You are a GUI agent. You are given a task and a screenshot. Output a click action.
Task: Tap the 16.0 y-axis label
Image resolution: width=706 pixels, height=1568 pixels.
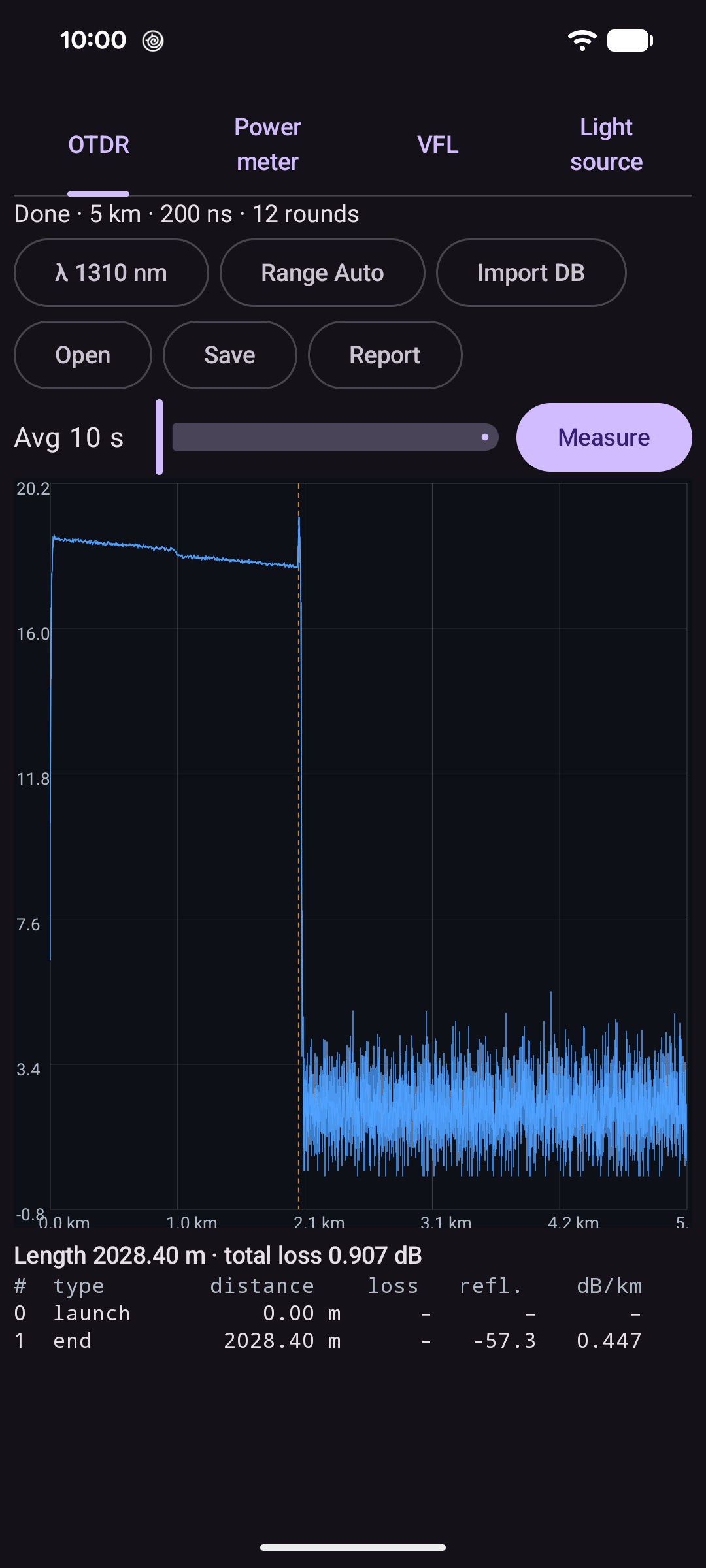[x=33, y=634]
